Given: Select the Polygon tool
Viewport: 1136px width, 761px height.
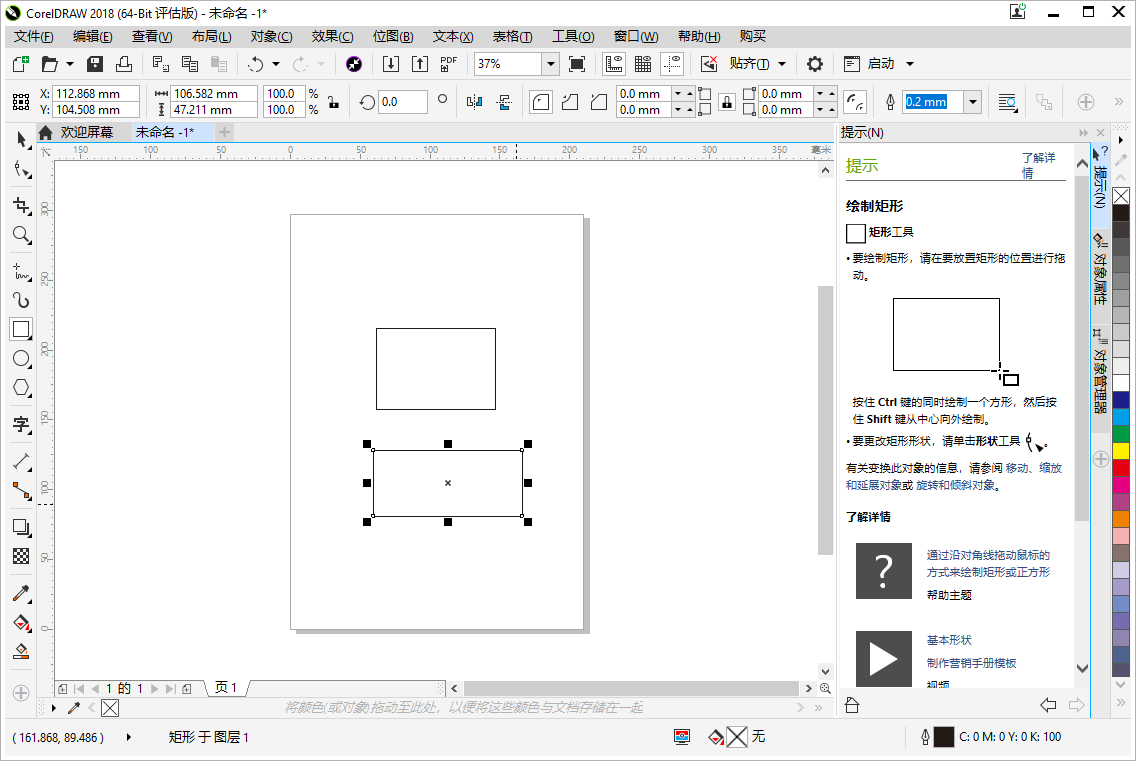Looking at the screenshot, I should point(21,388).
